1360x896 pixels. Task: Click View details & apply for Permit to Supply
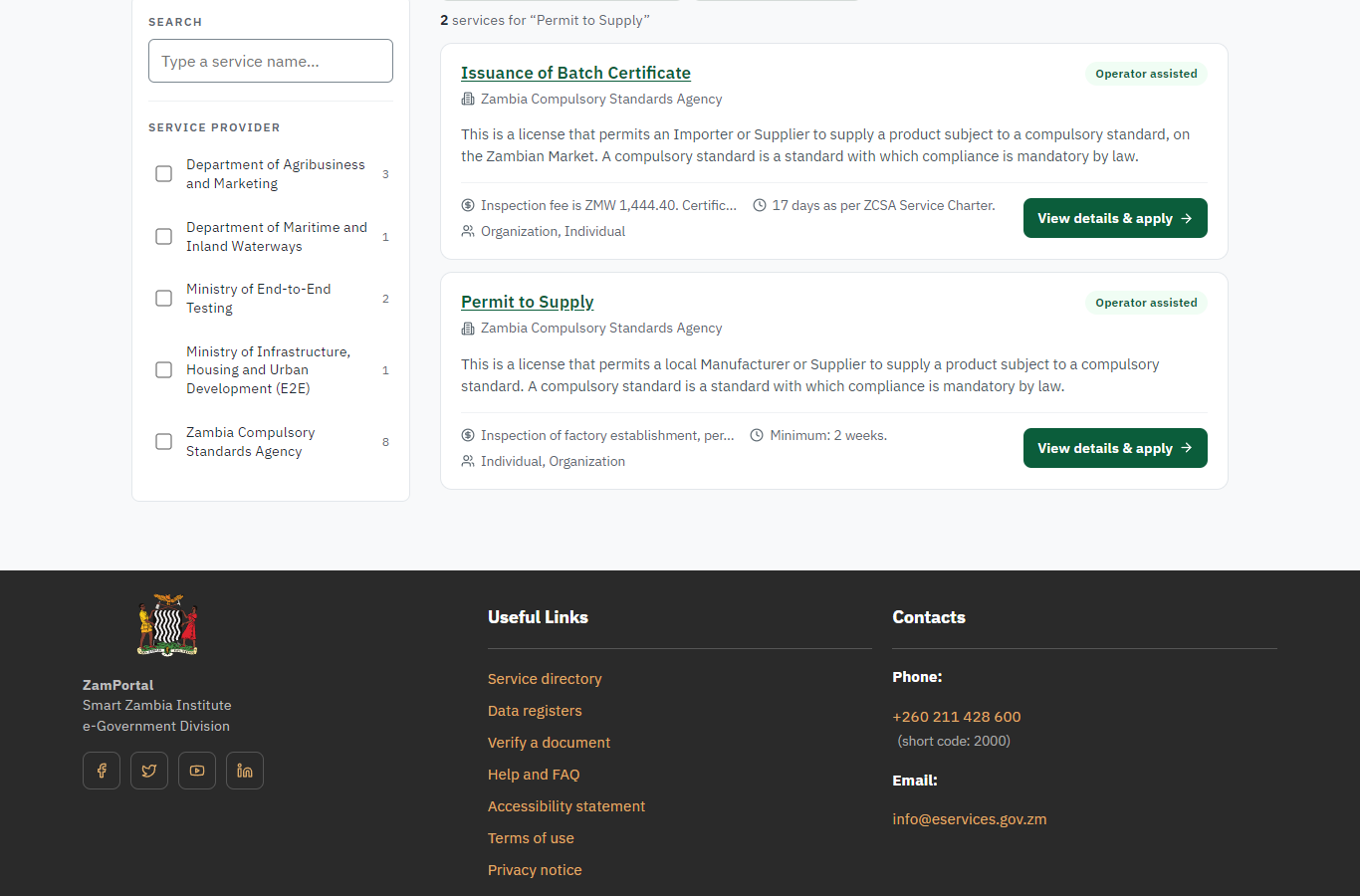[x=1115, y=448]
